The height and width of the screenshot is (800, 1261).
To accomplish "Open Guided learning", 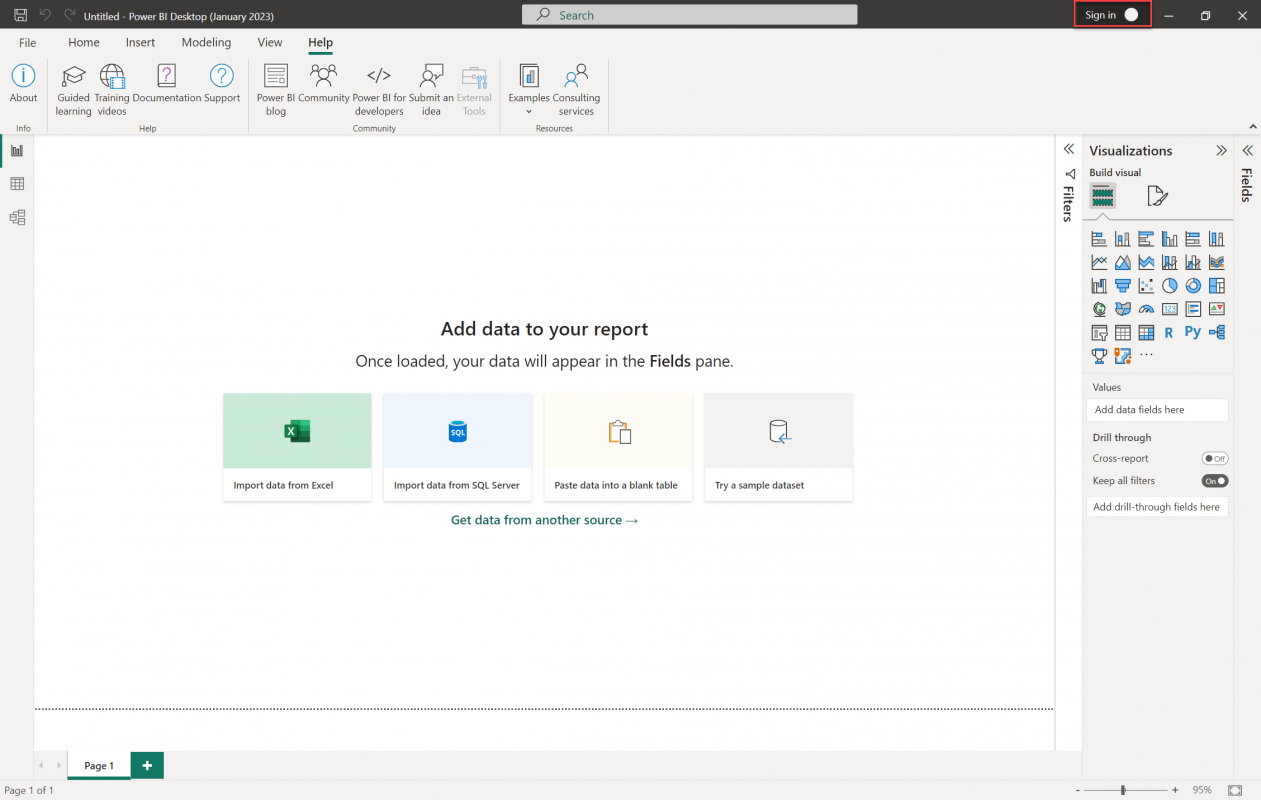I will tap(73, 90).
